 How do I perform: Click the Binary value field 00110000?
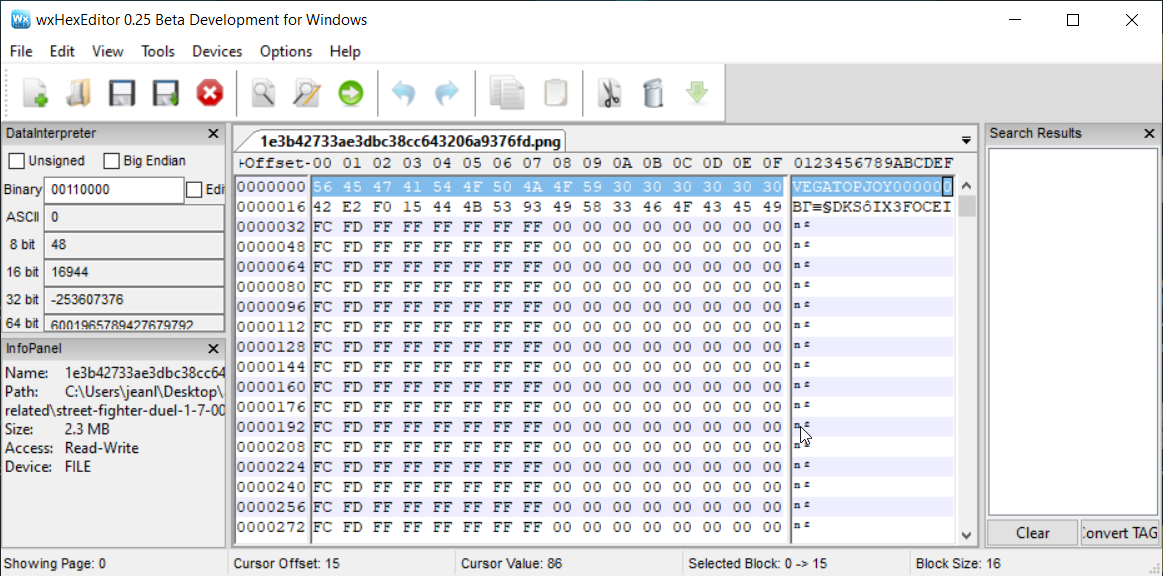tap(114, 191)
